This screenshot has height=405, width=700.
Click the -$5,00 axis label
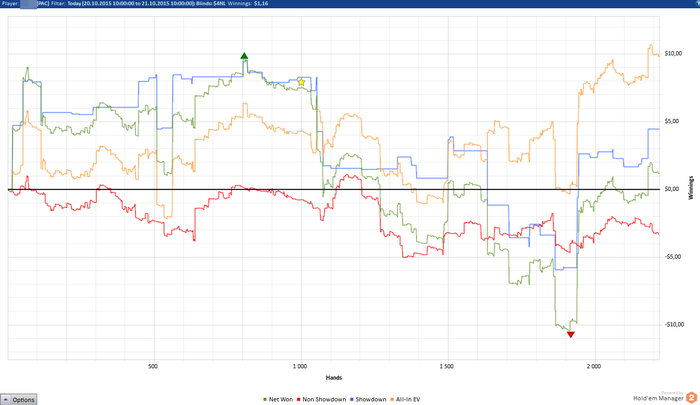(x=673, y=257)
